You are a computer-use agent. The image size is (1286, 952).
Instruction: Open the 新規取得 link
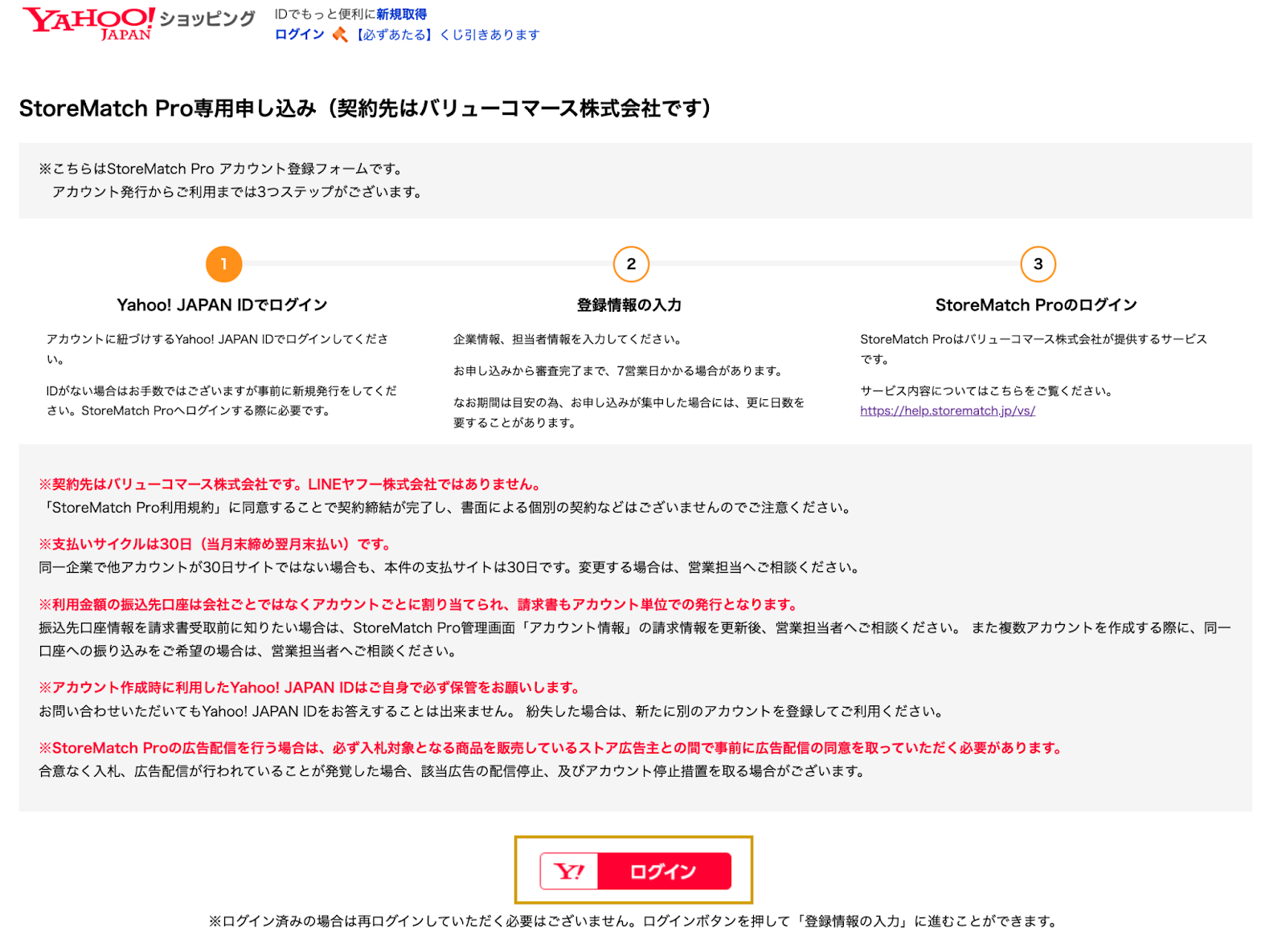(402, 14)
